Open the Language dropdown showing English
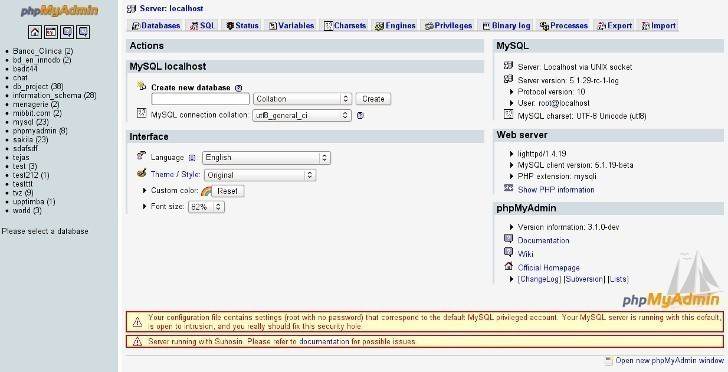This screenshot has width=728, height=372. pyautogui.click(x=266, y=158)
